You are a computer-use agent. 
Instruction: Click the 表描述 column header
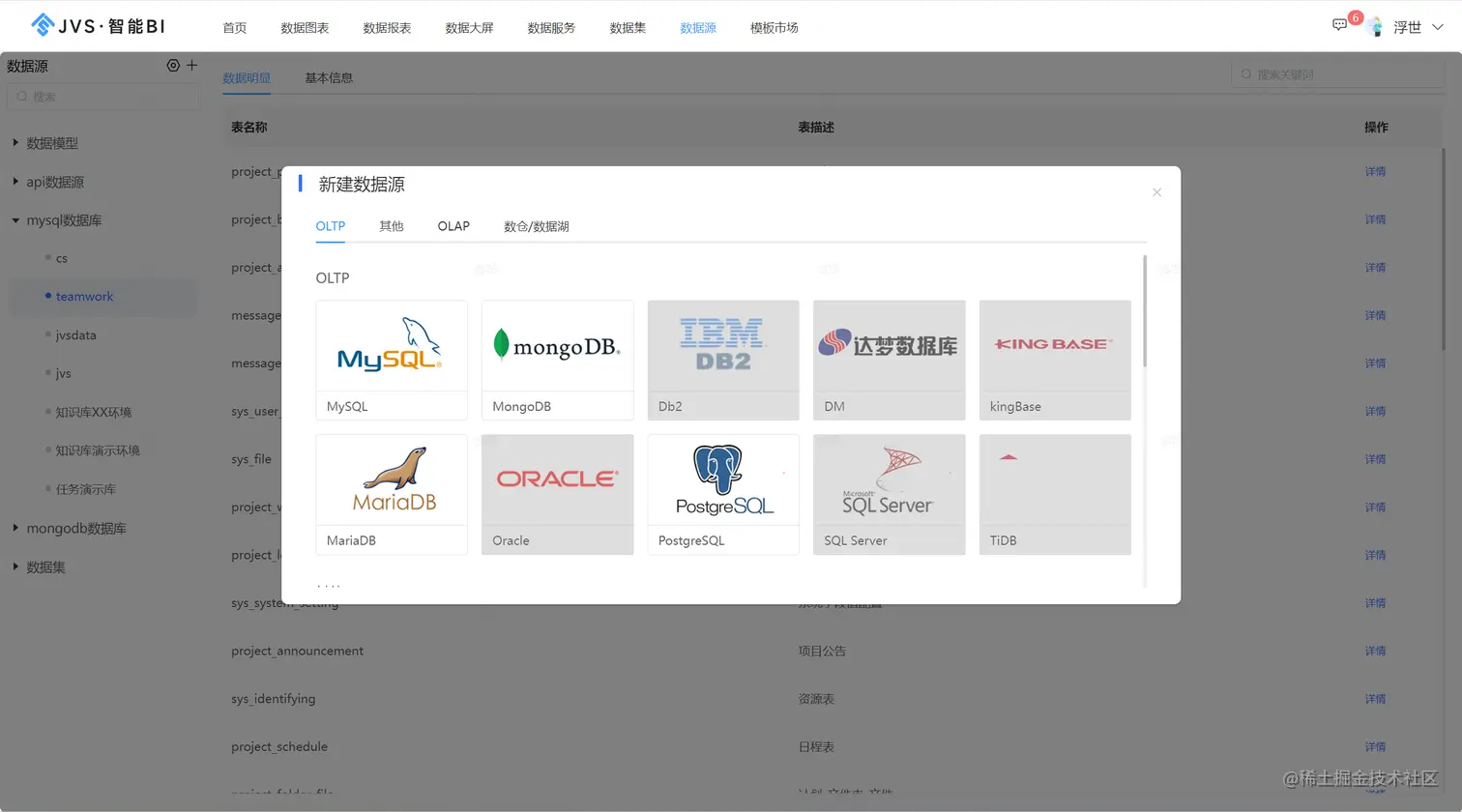[x=816, y=127]
